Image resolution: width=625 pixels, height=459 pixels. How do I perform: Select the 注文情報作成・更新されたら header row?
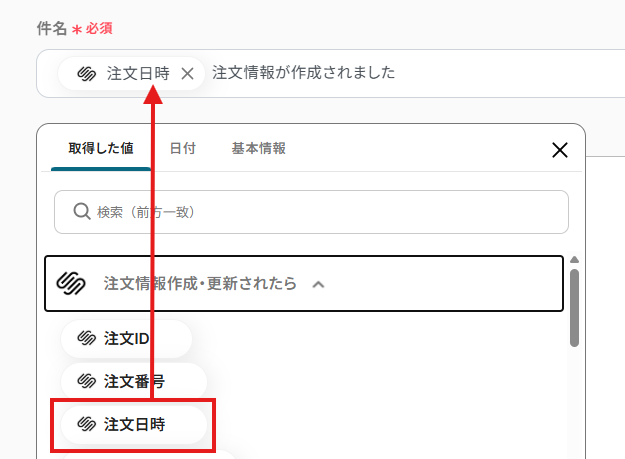[304, 283]
